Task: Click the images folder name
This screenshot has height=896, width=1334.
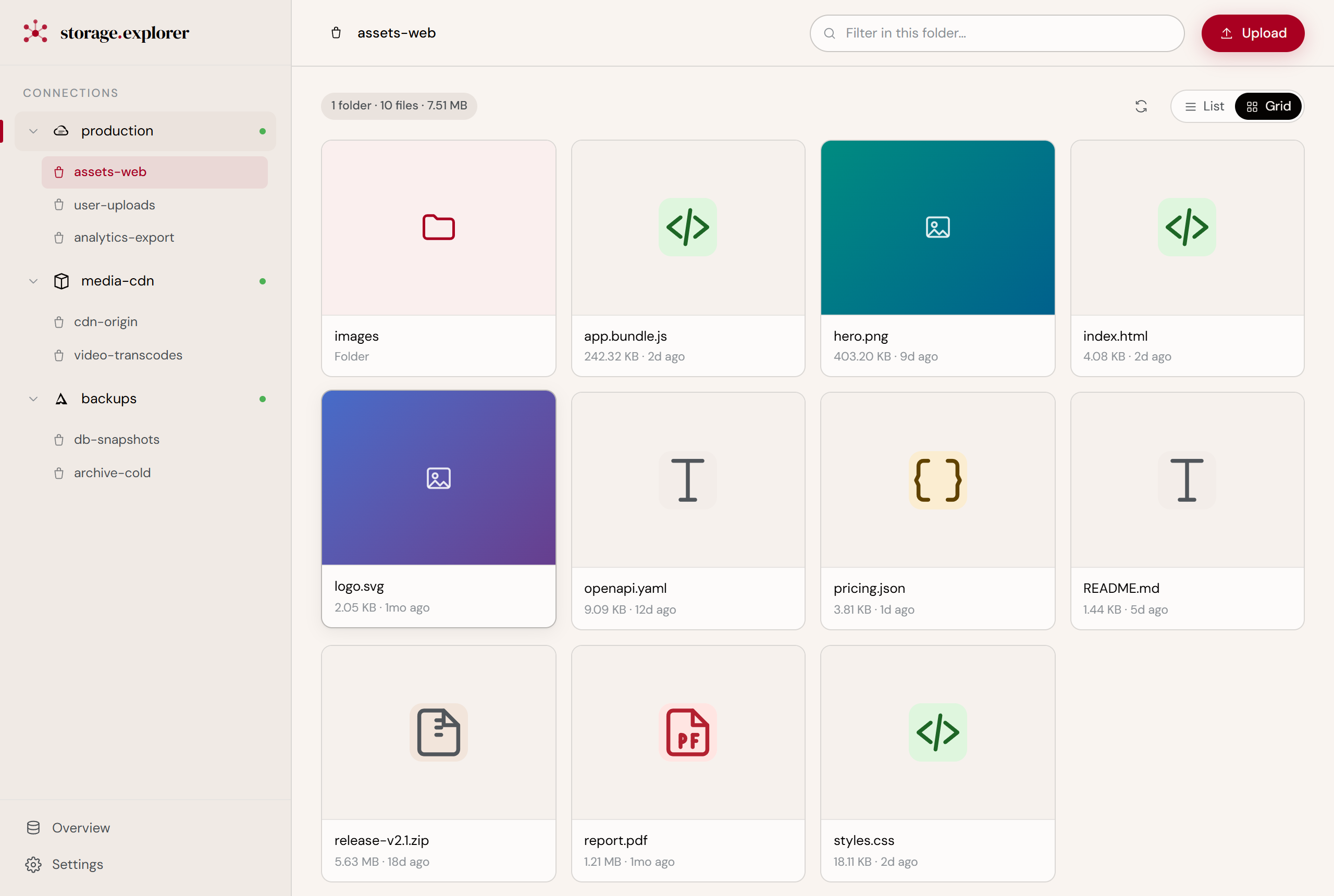Action: [356, 336]
